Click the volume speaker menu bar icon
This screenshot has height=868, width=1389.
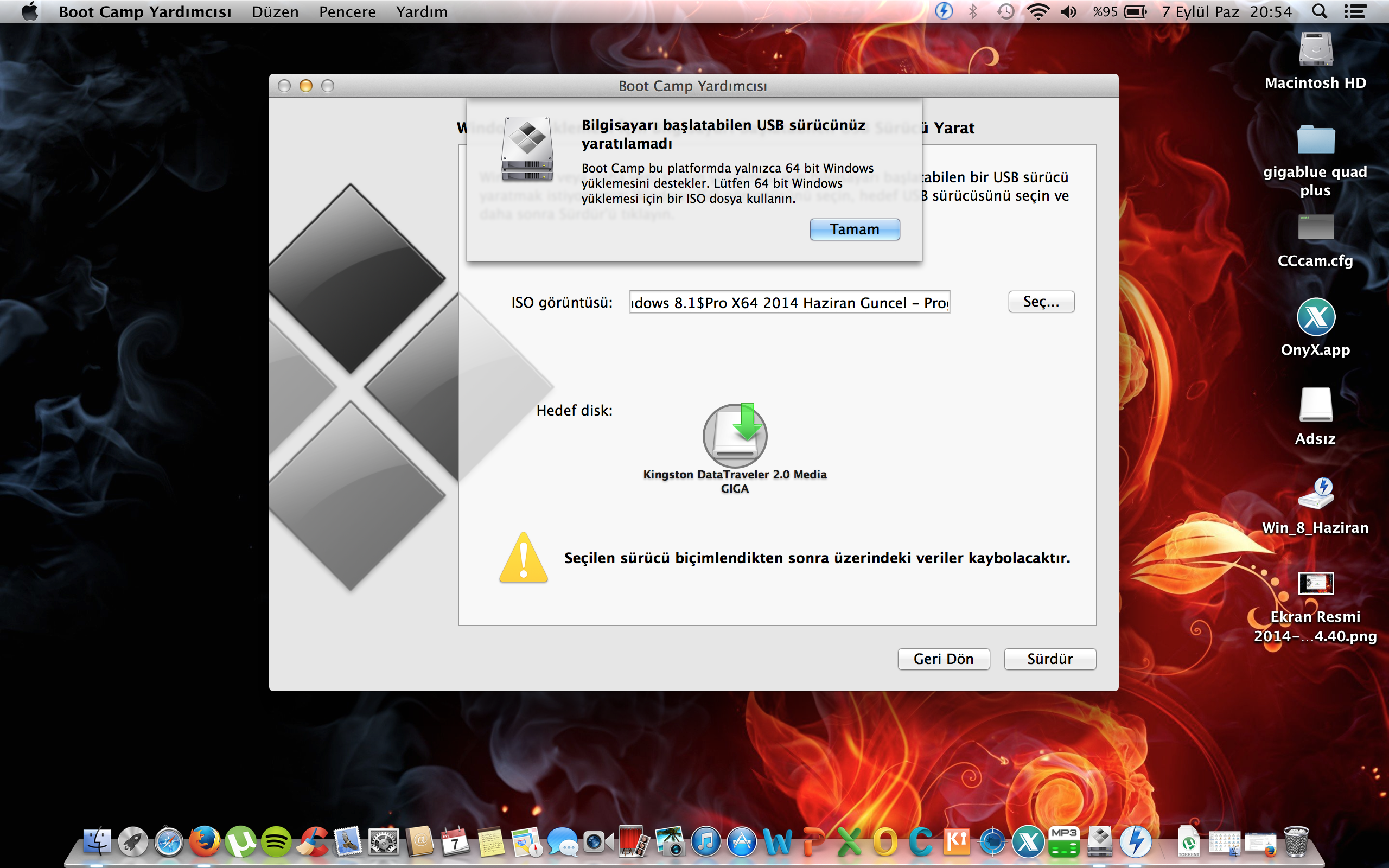pyautogui.click(x=1069, y=11)
